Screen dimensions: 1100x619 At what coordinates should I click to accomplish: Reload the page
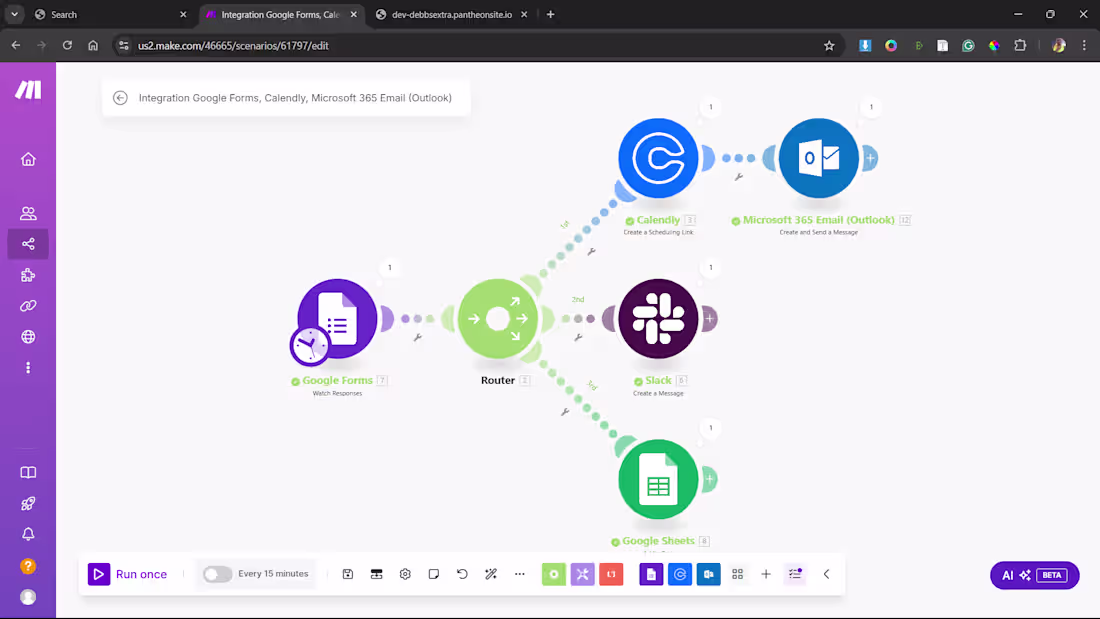pyautogui.click(x=67, y=46)
